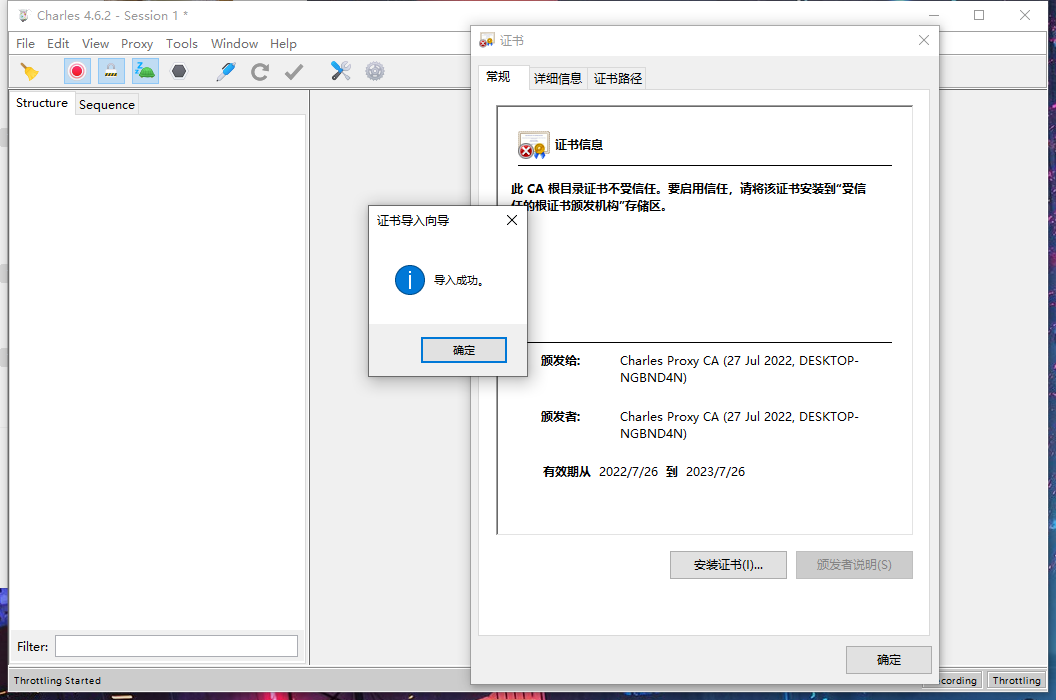Maximize the Charles window
The height and width of the screenshot is (700, 1056).
pos(979,15)
